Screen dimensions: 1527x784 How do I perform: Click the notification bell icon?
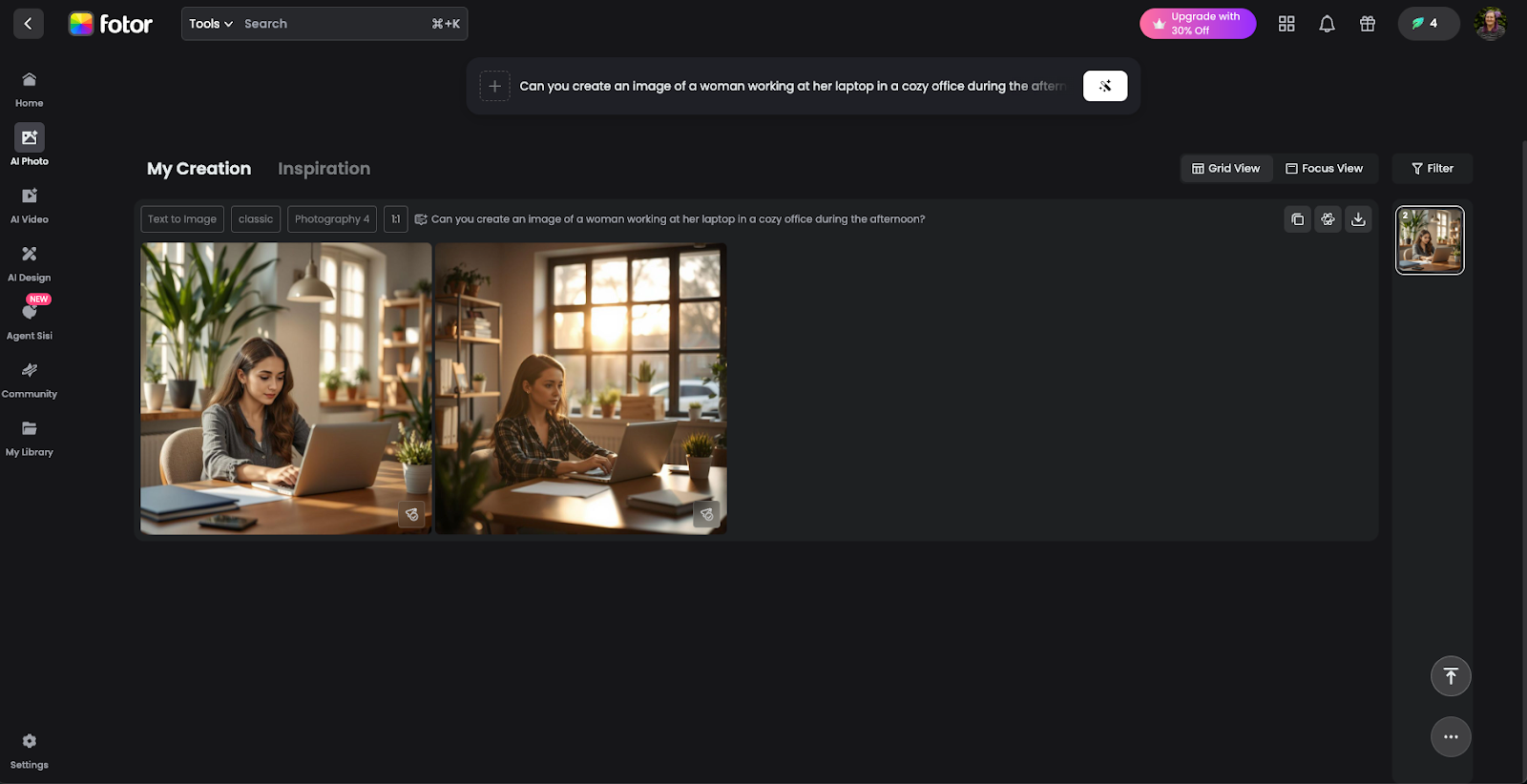1327,24
